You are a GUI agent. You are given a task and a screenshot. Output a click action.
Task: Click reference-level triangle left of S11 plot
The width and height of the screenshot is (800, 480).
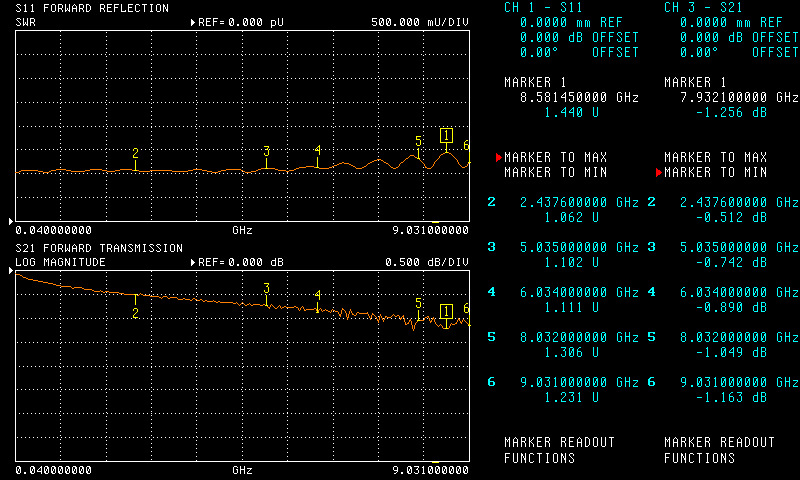[12, 220]
